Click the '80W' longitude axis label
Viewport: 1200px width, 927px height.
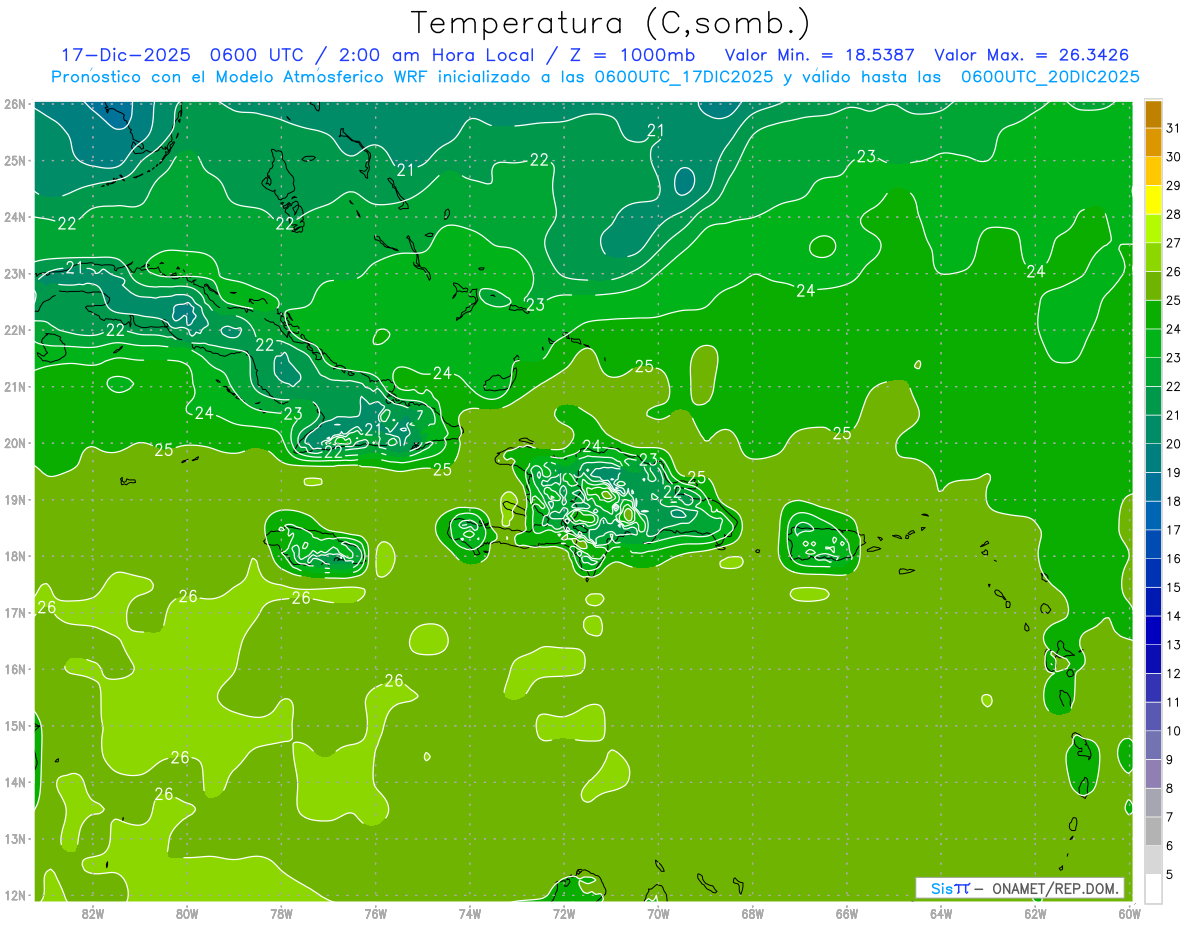coord(187,913)
